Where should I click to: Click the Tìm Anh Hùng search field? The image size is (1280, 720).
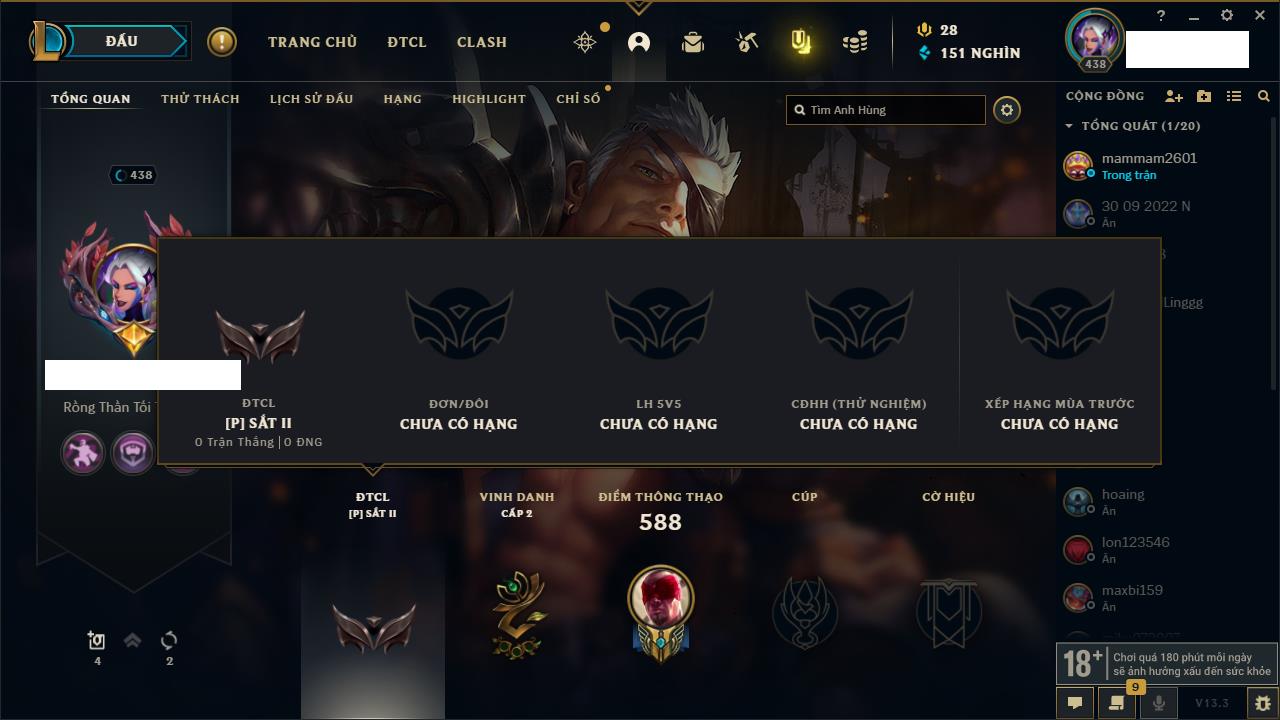[x=886, y=110]
